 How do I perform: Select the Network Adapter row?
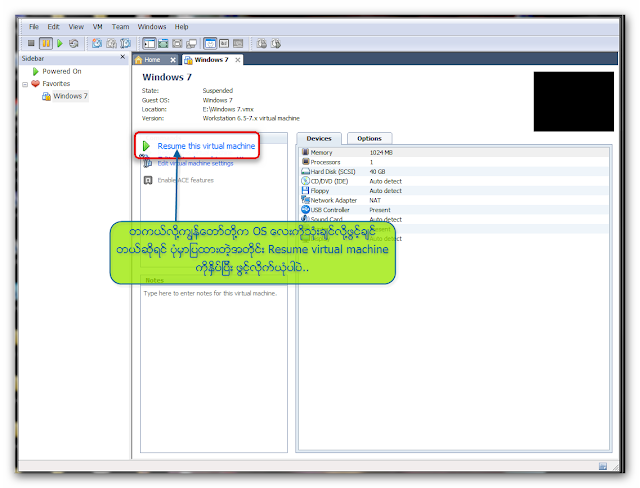click(x=453, y=200)
